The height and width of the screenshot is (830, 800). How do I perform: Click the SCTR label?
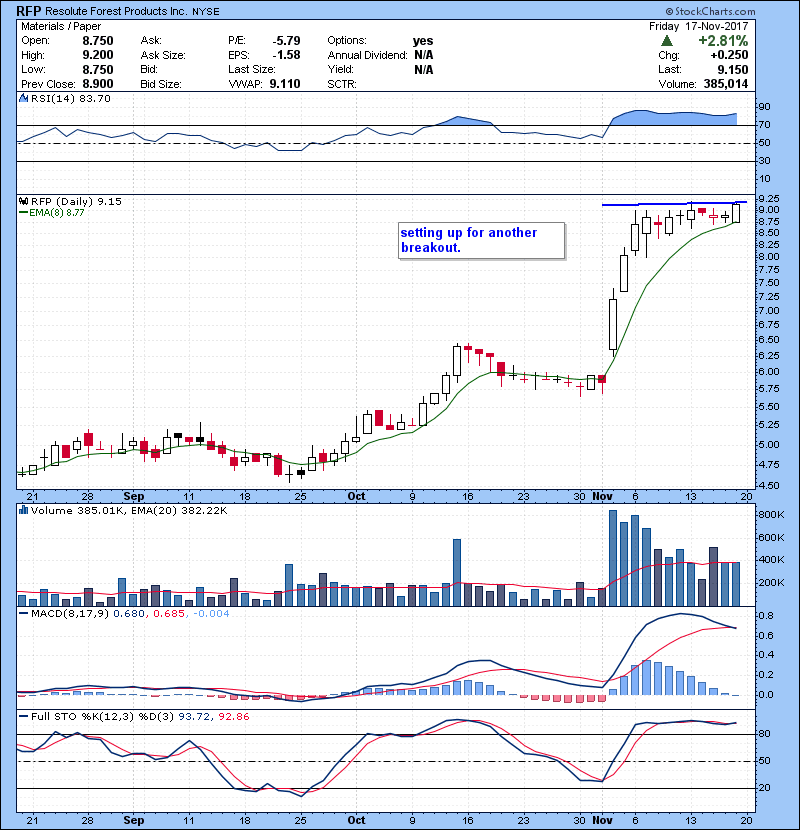point(341,84)
